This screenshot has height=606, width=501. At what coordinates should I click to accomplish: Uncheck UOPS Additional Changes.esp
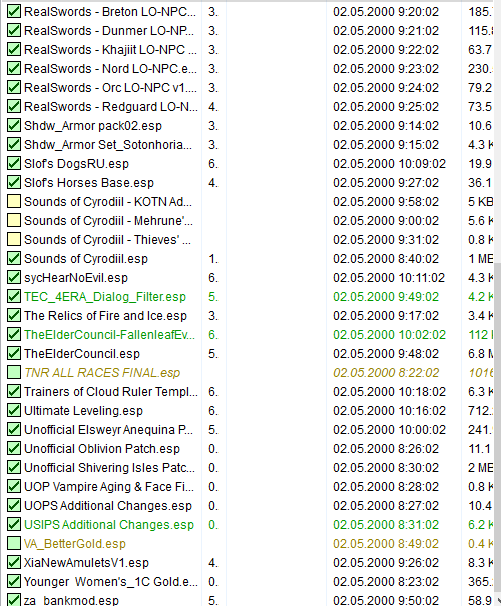[14, 506]
